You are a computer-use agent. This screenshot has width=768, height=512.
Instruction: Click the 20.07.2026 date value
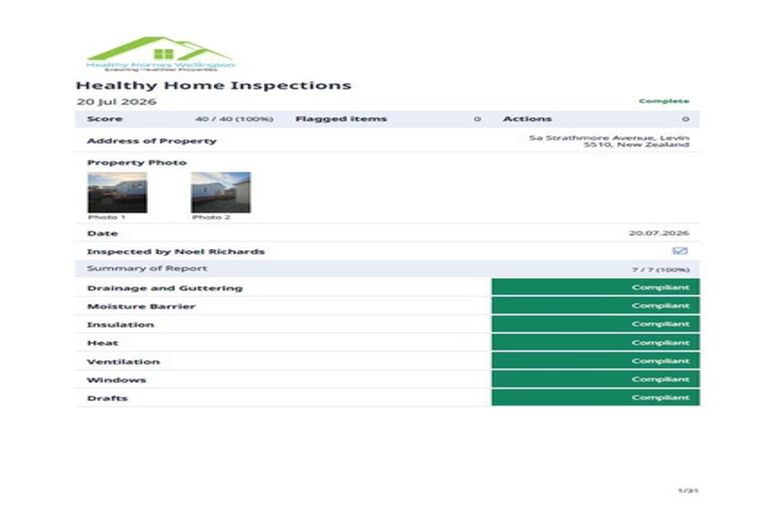pyautogui.click(x=659, y=233)
